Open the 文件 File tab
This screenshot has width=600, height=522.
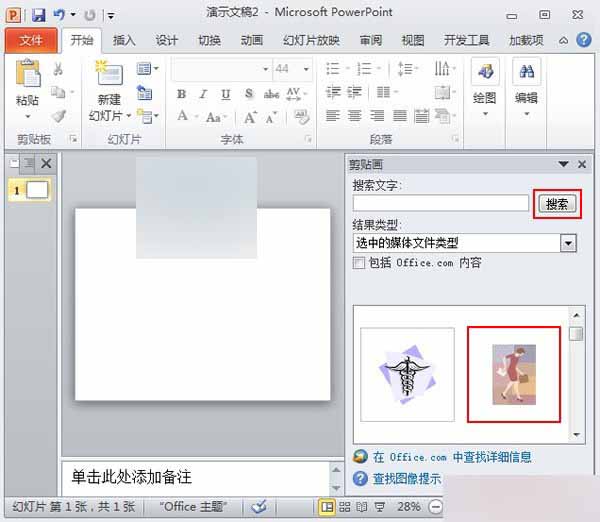[31, 40]
